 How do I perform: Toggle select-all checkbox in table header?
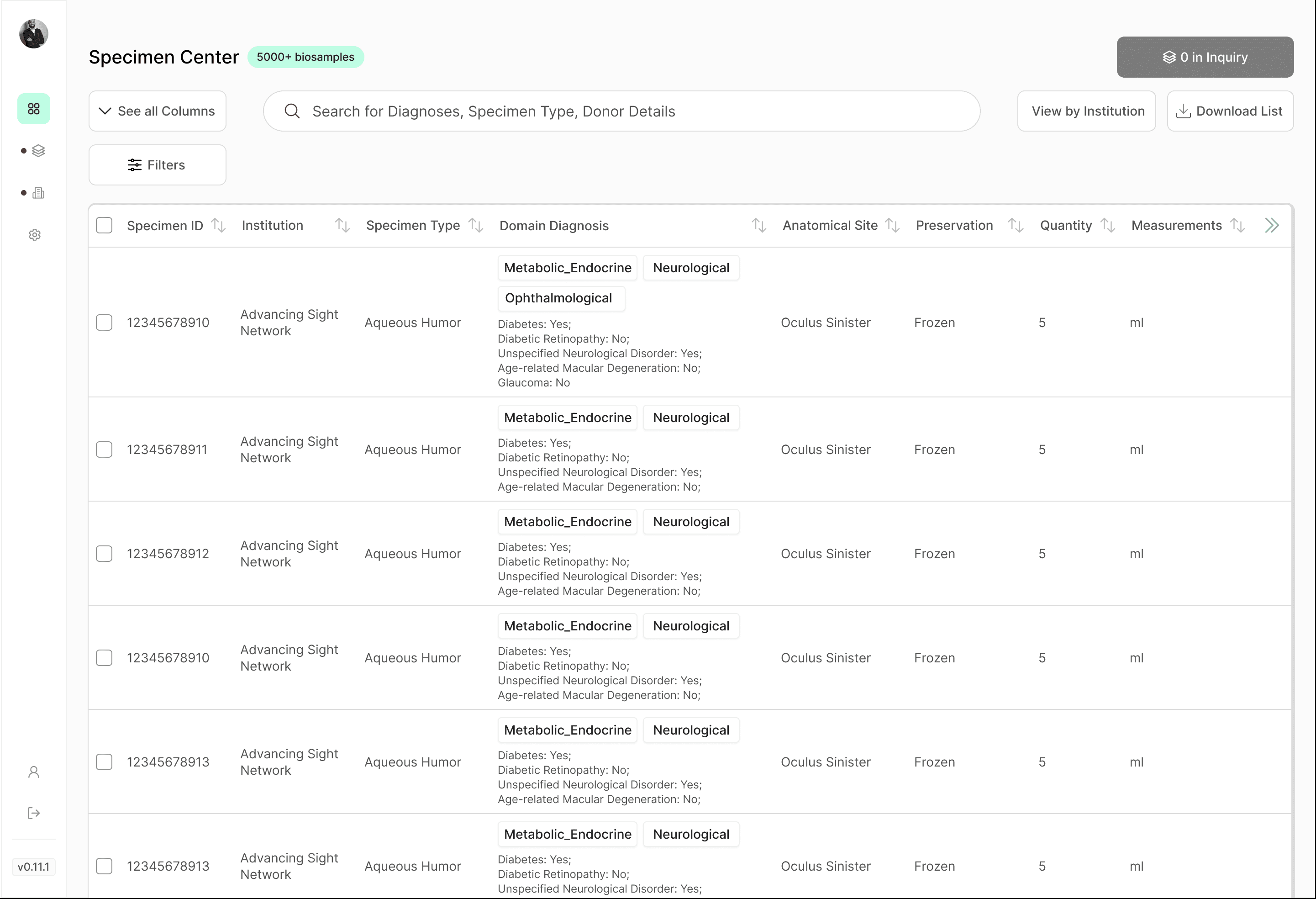(104, 226)
